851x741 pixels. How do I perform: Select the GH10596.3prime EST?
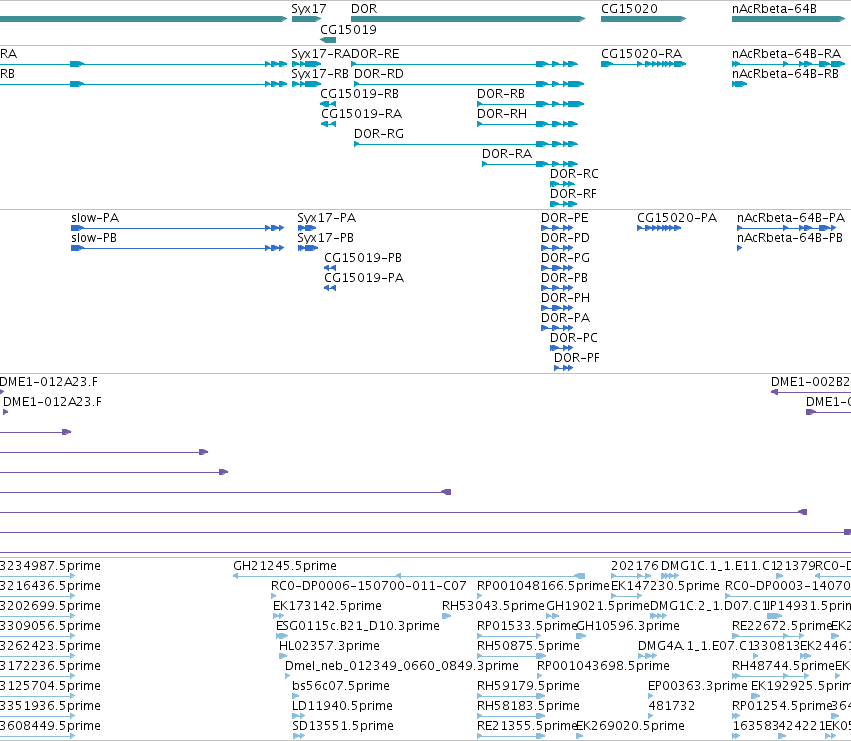pos(628,626)
